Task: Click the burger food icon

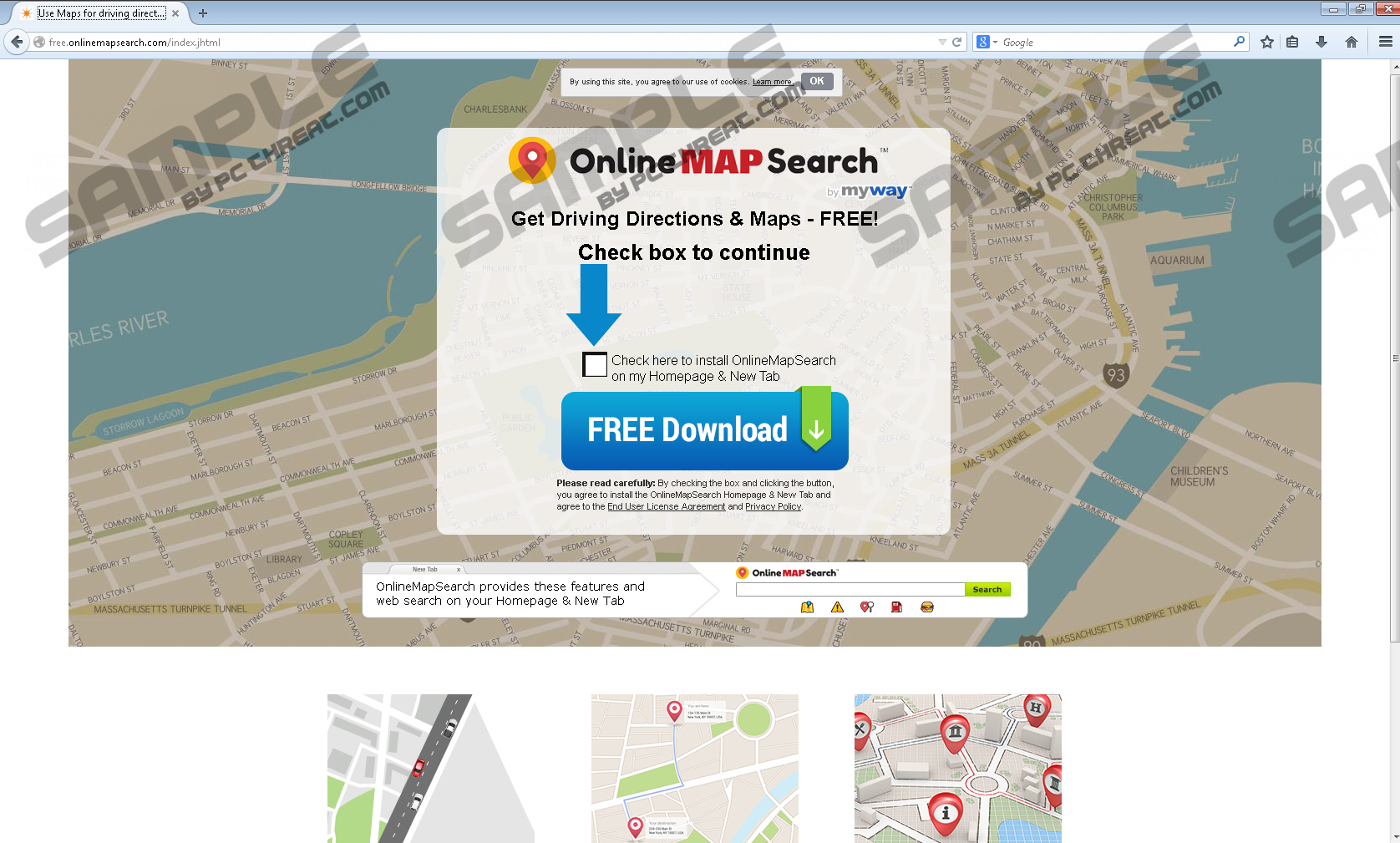Action: click(926, 607)
